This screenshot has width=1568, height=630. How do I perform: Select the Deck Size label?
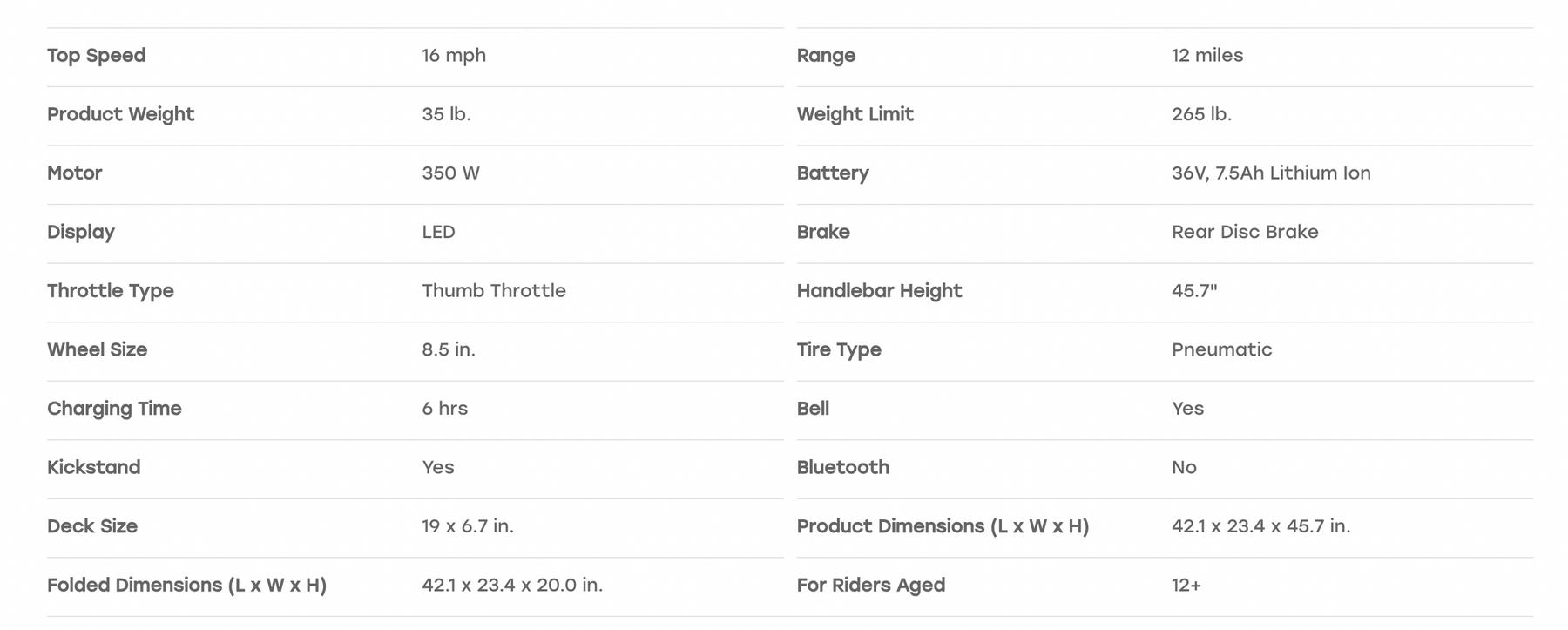click(92, 526)
